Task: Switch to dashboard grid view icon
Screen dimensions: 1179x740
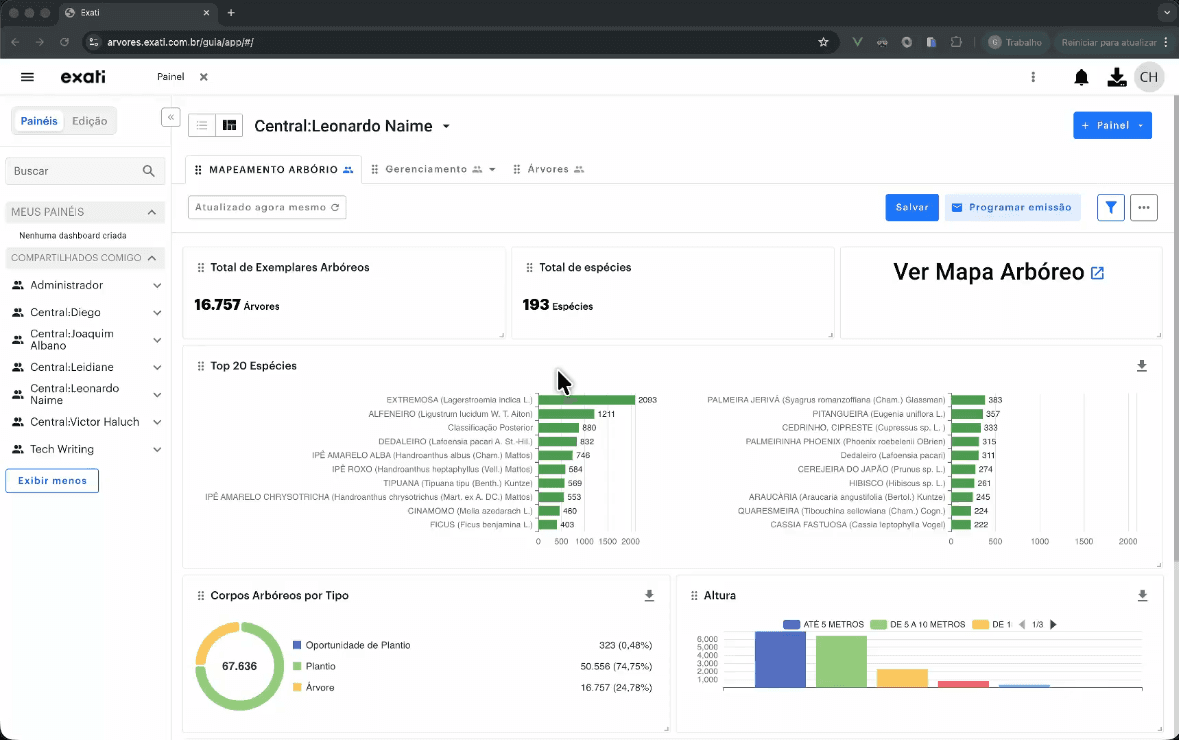Action: 229,126
